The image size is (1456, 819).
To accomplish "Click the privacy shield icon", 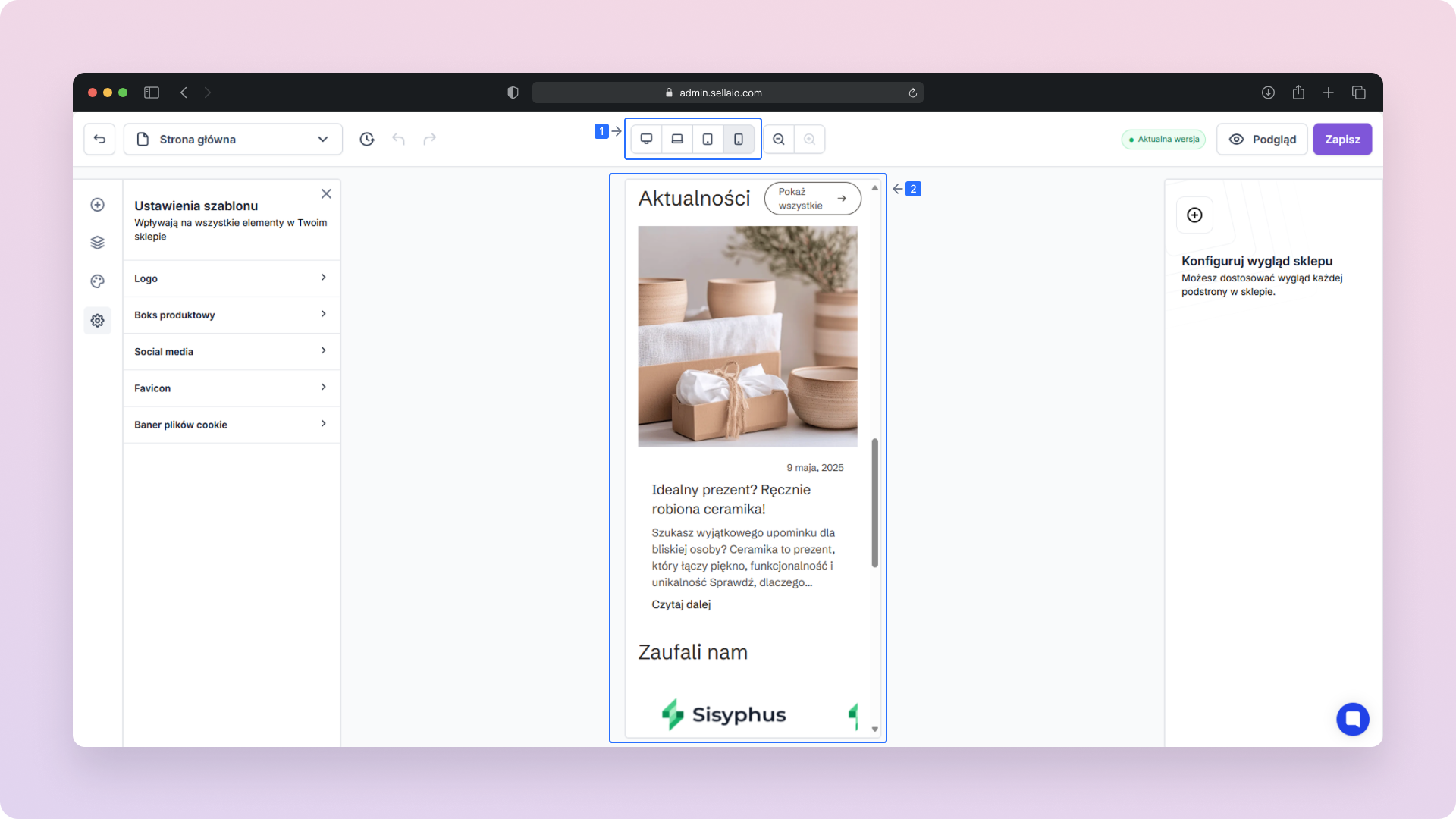I will click(513, 93).
